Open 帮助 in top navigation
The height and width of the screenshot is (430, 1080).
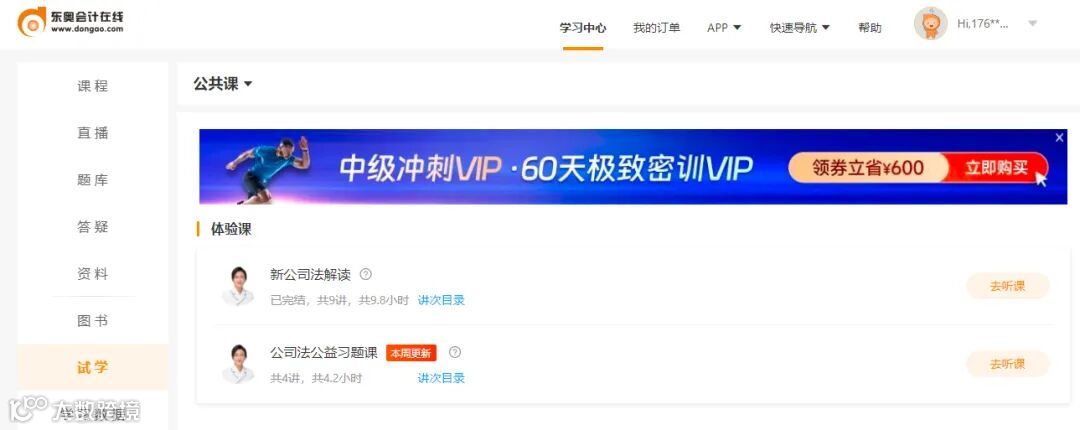click(x=870, y=28)
